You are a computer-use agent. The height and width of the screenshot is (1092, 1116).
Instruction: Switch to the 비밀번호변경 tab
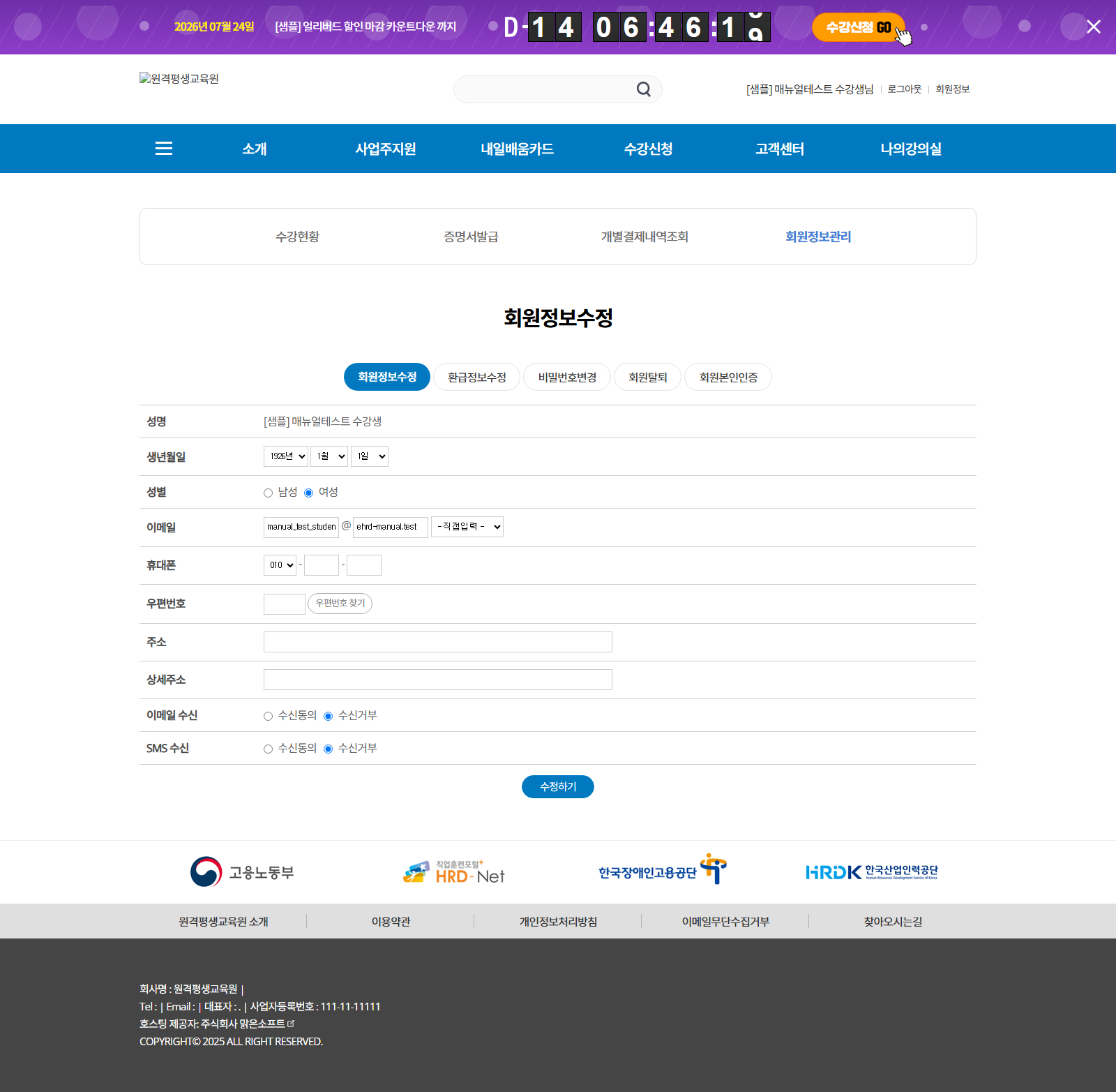[x=567, y=377]
